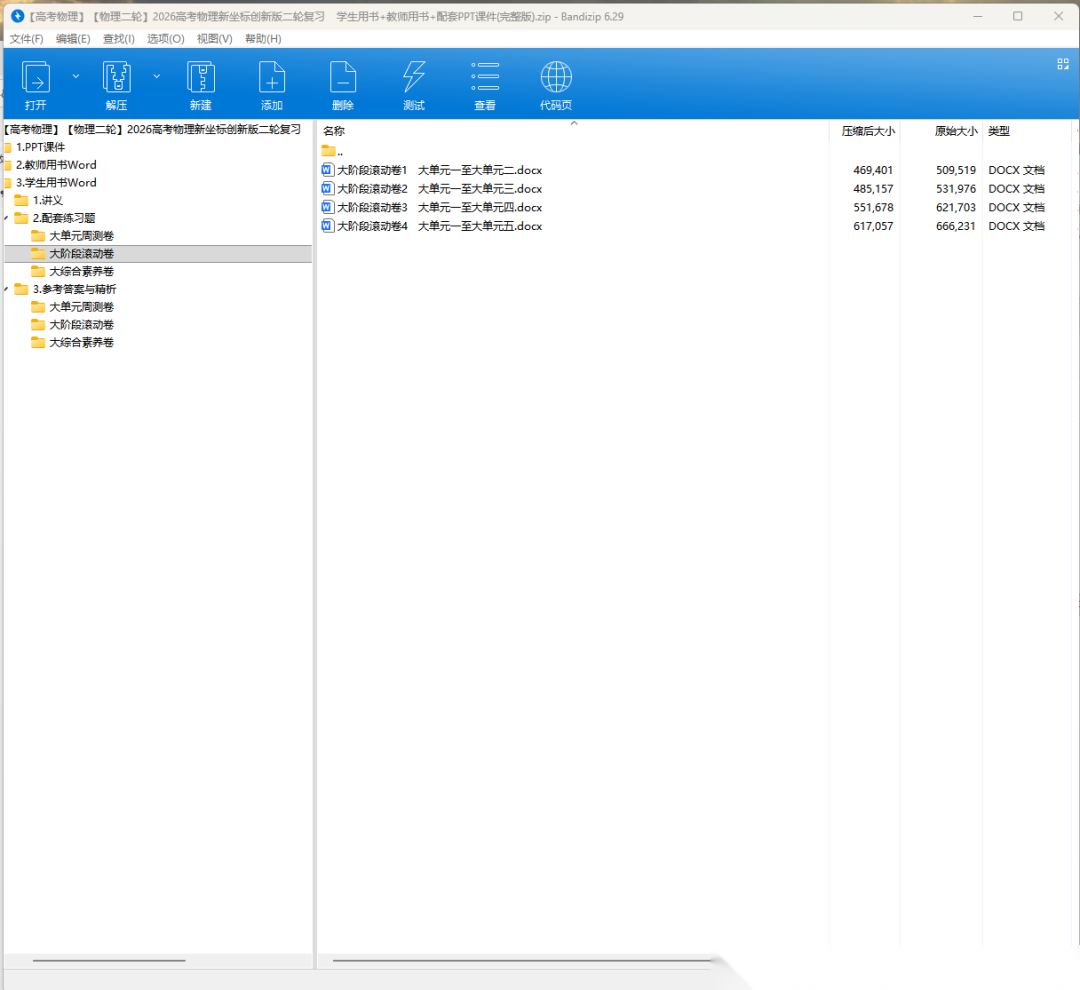This screenshot has height=990, width=1080.
Task: Click the Code page (代码页) globe icon
Action: pyautogui.click(x=556, y=78)
